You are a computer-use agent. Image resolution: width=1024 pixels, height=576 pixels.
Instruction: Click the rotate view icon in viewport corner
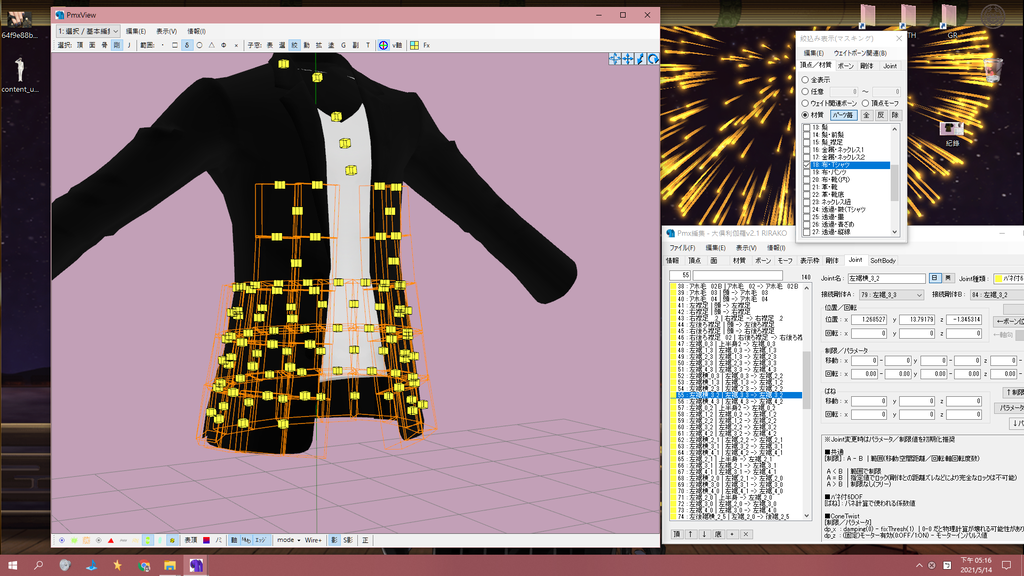coord(652,59)
